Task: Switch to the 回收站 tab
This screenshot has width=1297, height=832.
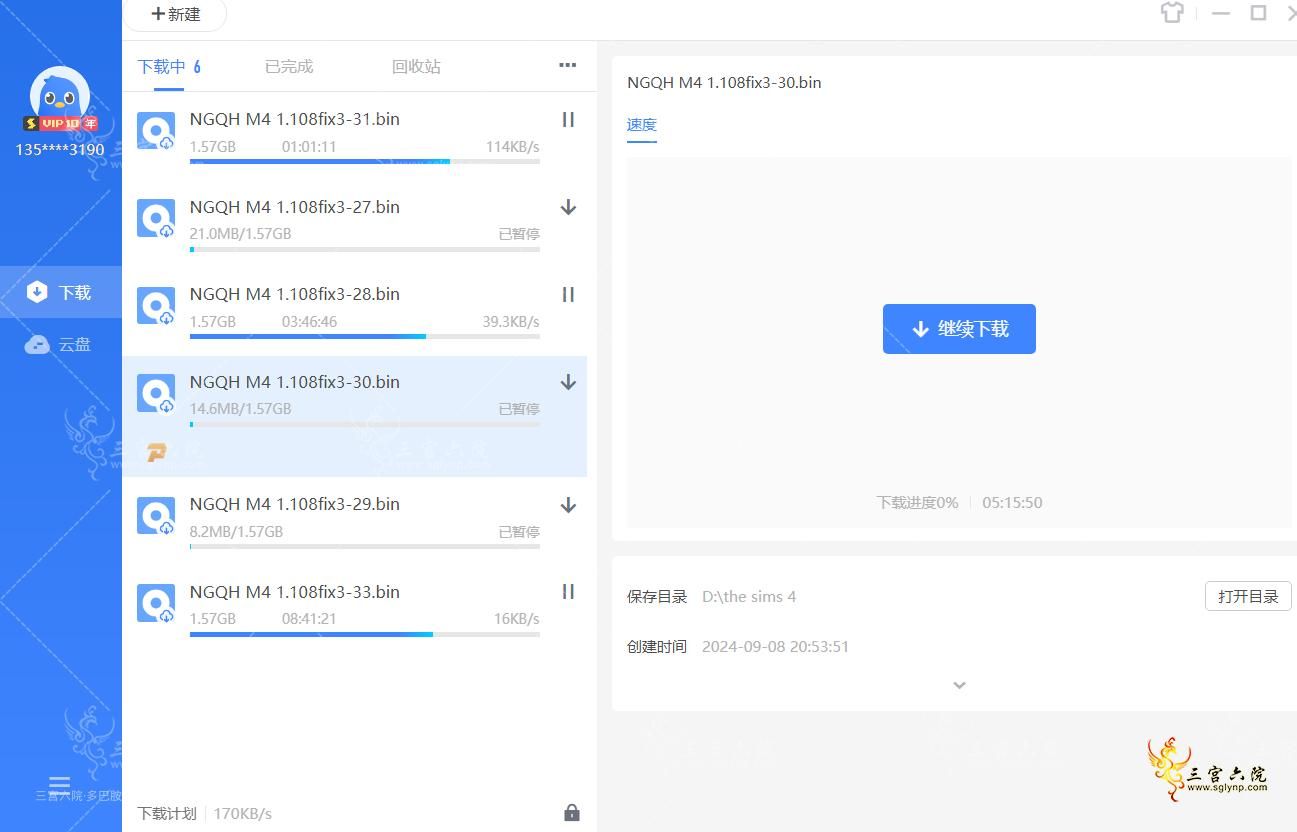Action: point(416,67)
